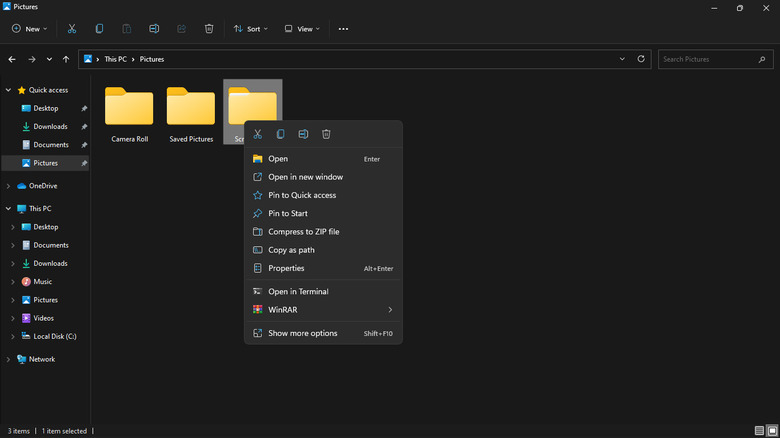Click the Rename icon in the context menu
780x438 pixels.
point(303,134)
